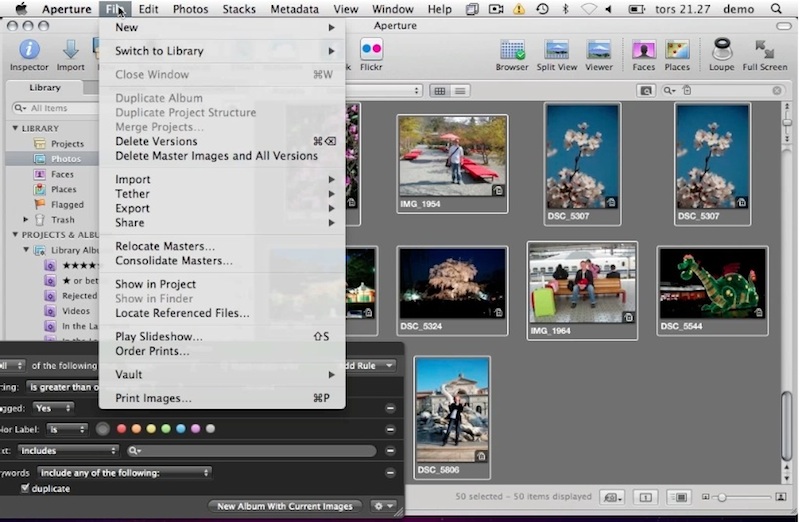Viewport: 800px width, 522px height.
Task: Open the 'include any of the following' dropdown
Action: click(x=125, y=472)
